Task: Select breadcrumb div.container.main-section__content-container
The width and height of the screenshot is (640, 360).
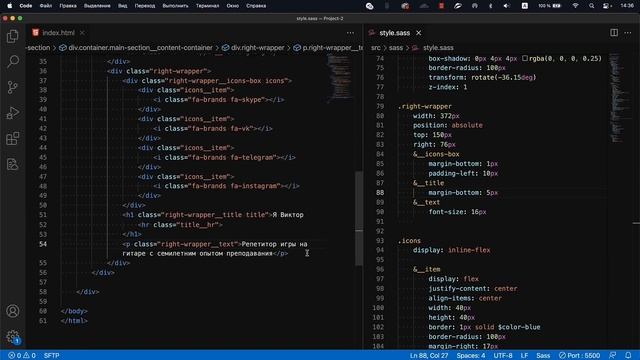Action: [x=136, y=48]
